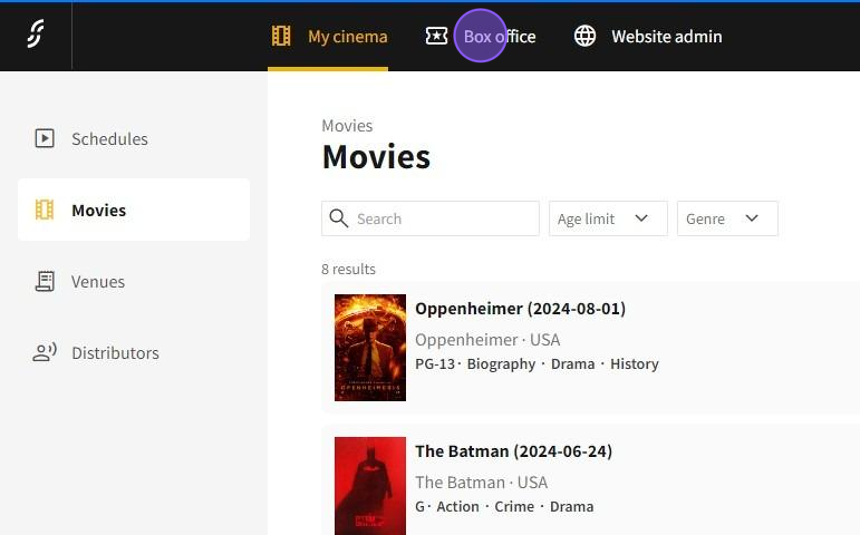Screen dimensions: 860x535
Task: Click the Oppenheimer poster thumbnail
Action: pos(370,347)
